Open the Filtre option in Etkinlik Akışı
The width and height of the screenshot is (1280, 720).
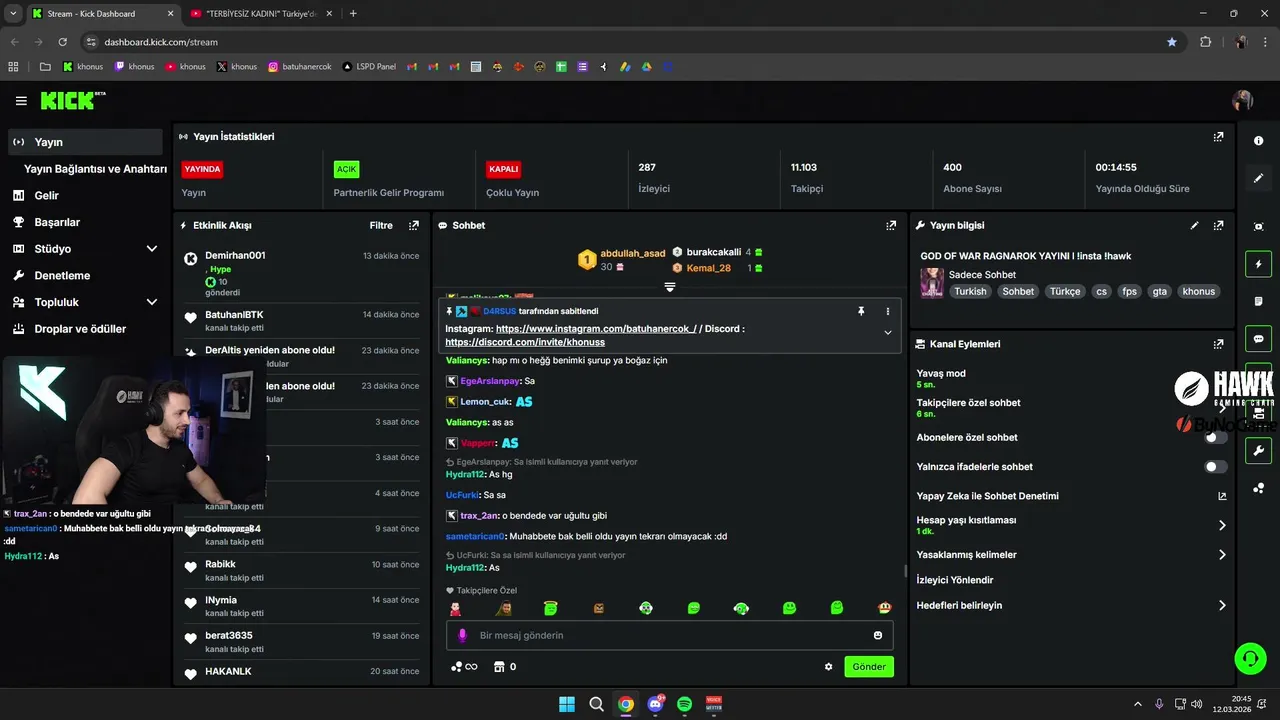(x=381, y=226)
